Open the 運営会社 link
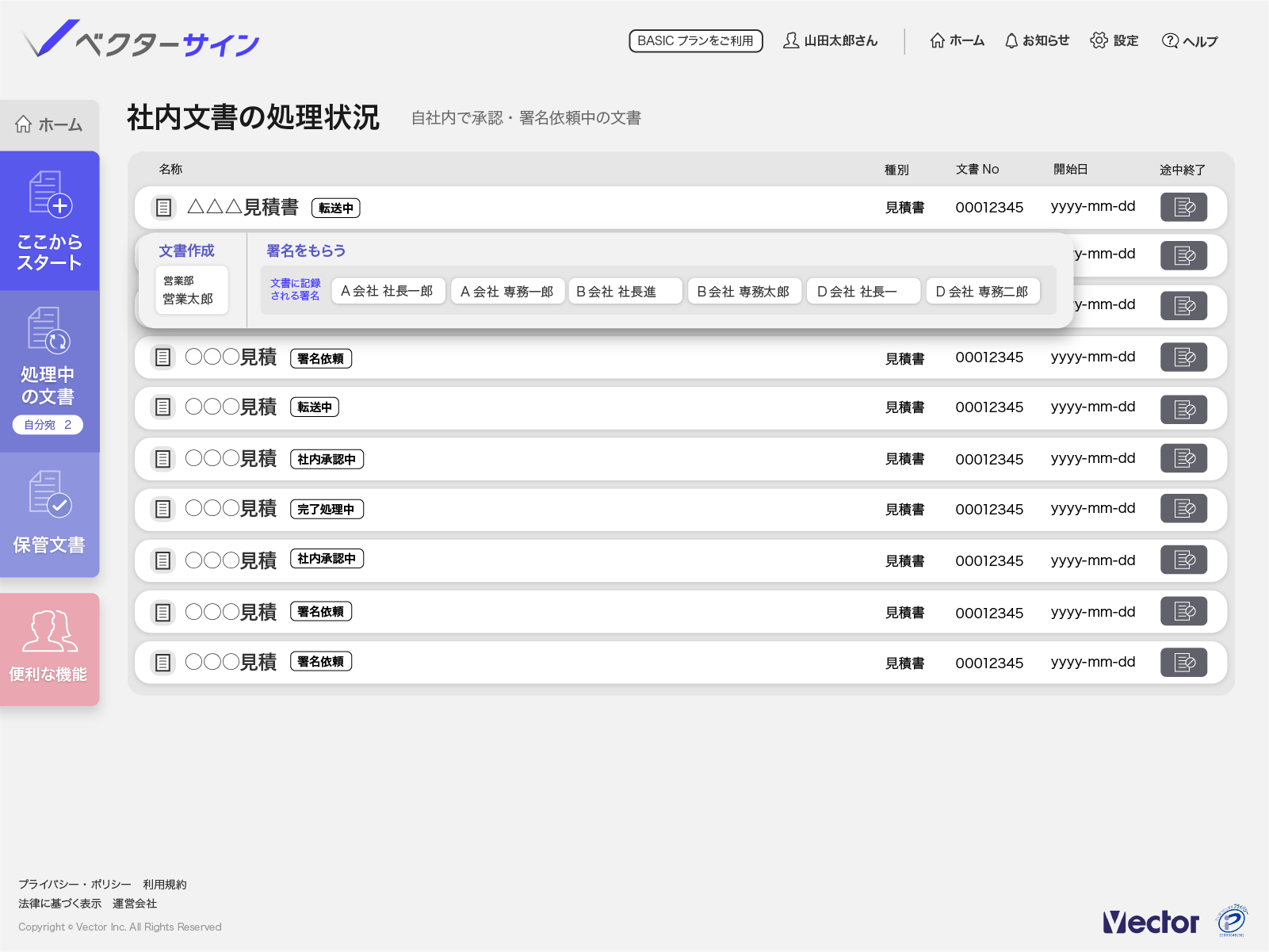 click(x=135, y=904)
